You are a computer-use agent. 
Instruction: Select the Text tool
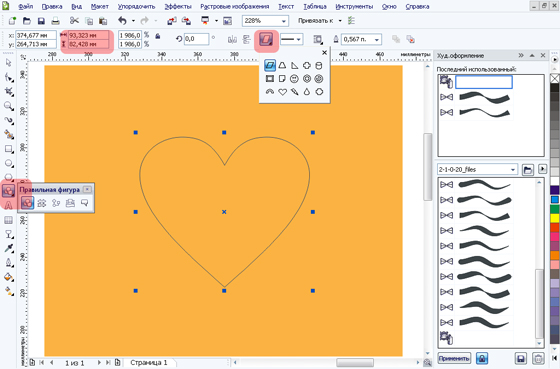click(x=9, y=205)
